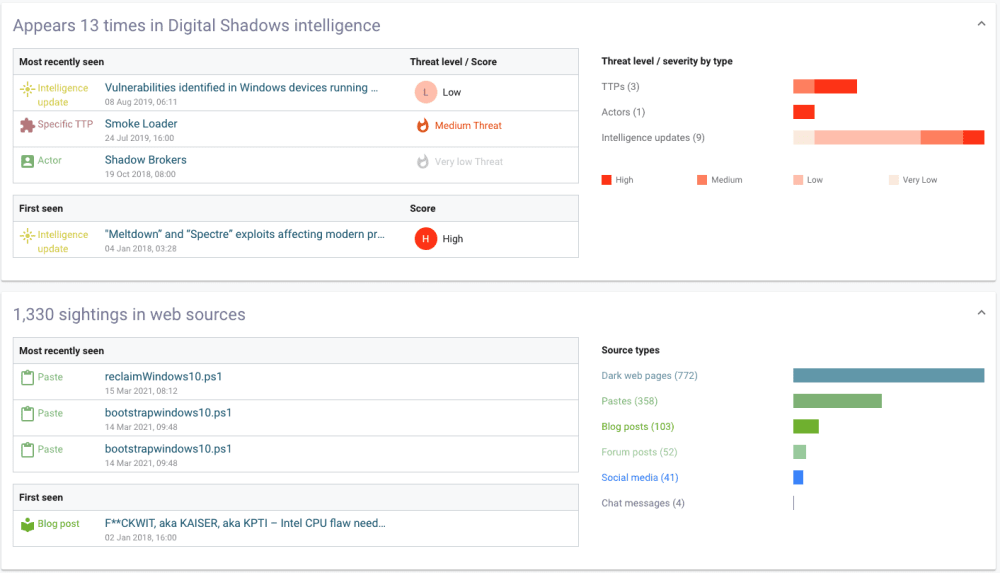Click the Very Low legend color swatch
The width and height of the screenshot is (1000, 573).
893,180
